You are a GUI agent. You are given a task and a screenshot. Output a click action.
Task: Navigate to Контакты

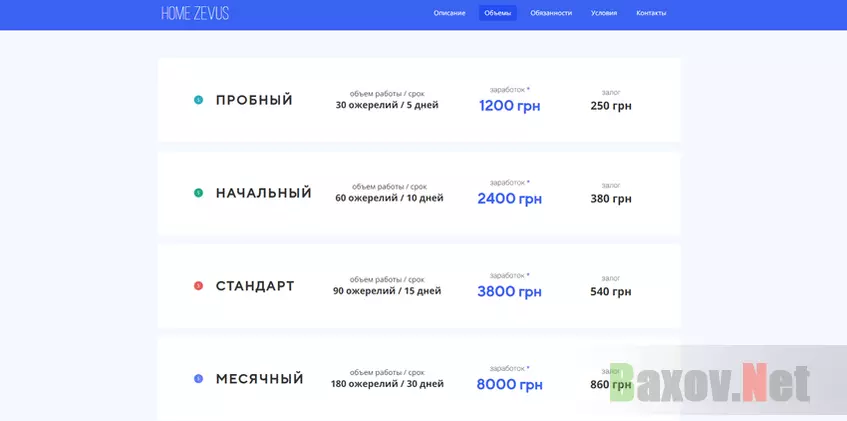click(x=651, y=13)
